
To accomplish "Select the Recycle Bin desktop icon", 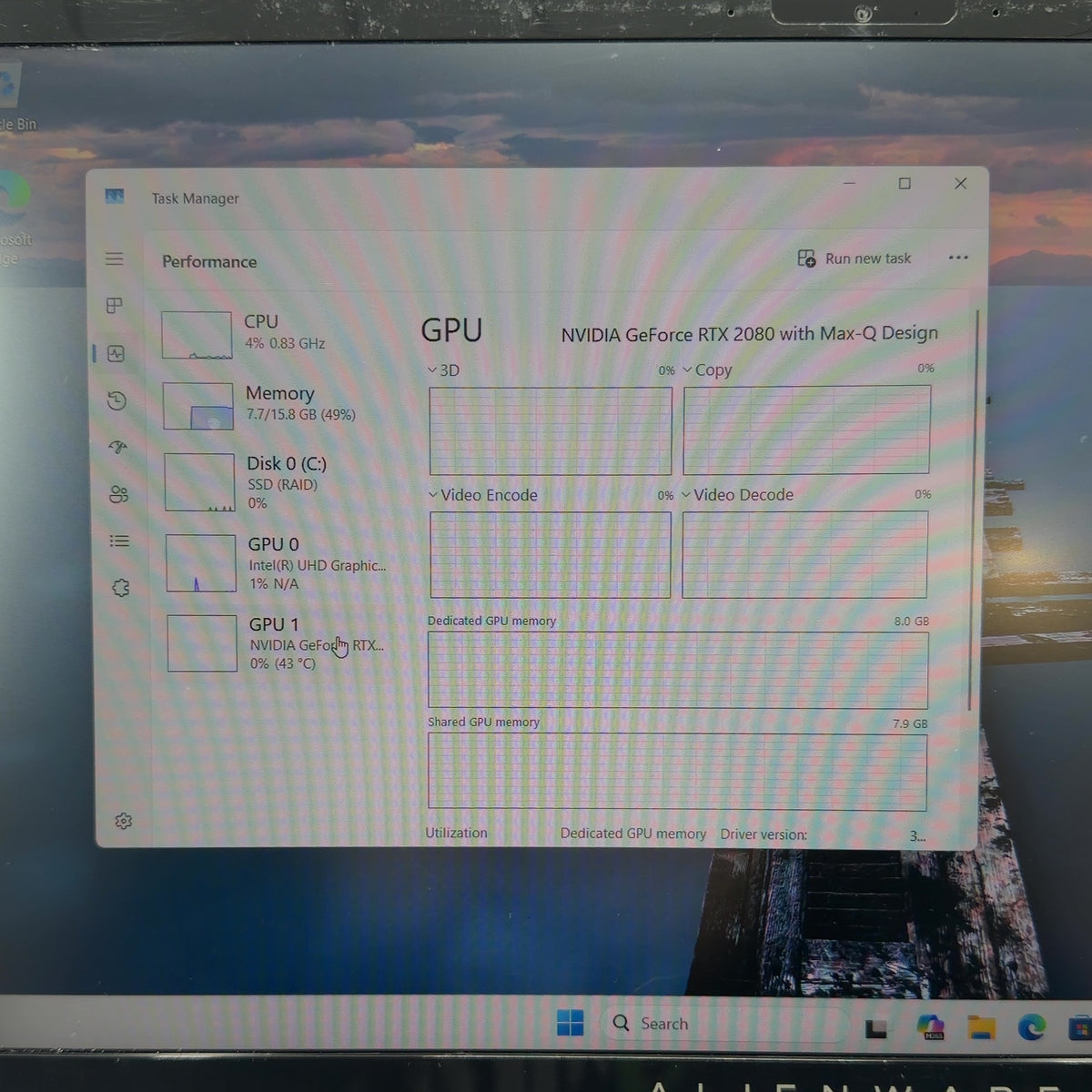I will click(x=16, y=98).
